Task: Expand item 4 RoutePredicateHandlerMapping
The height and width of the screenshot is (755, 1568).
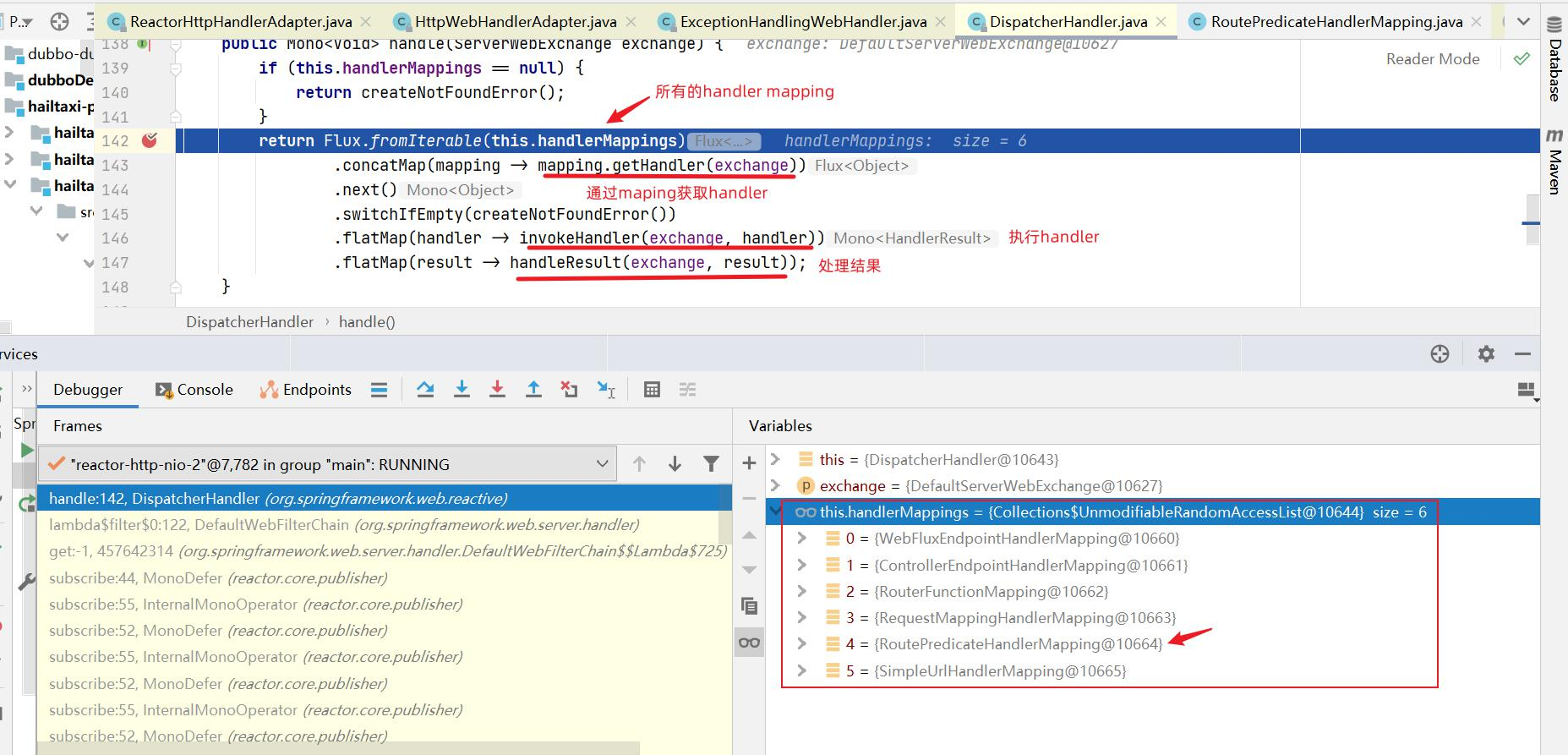Action: pyautogui.click(x=802, y=643)
